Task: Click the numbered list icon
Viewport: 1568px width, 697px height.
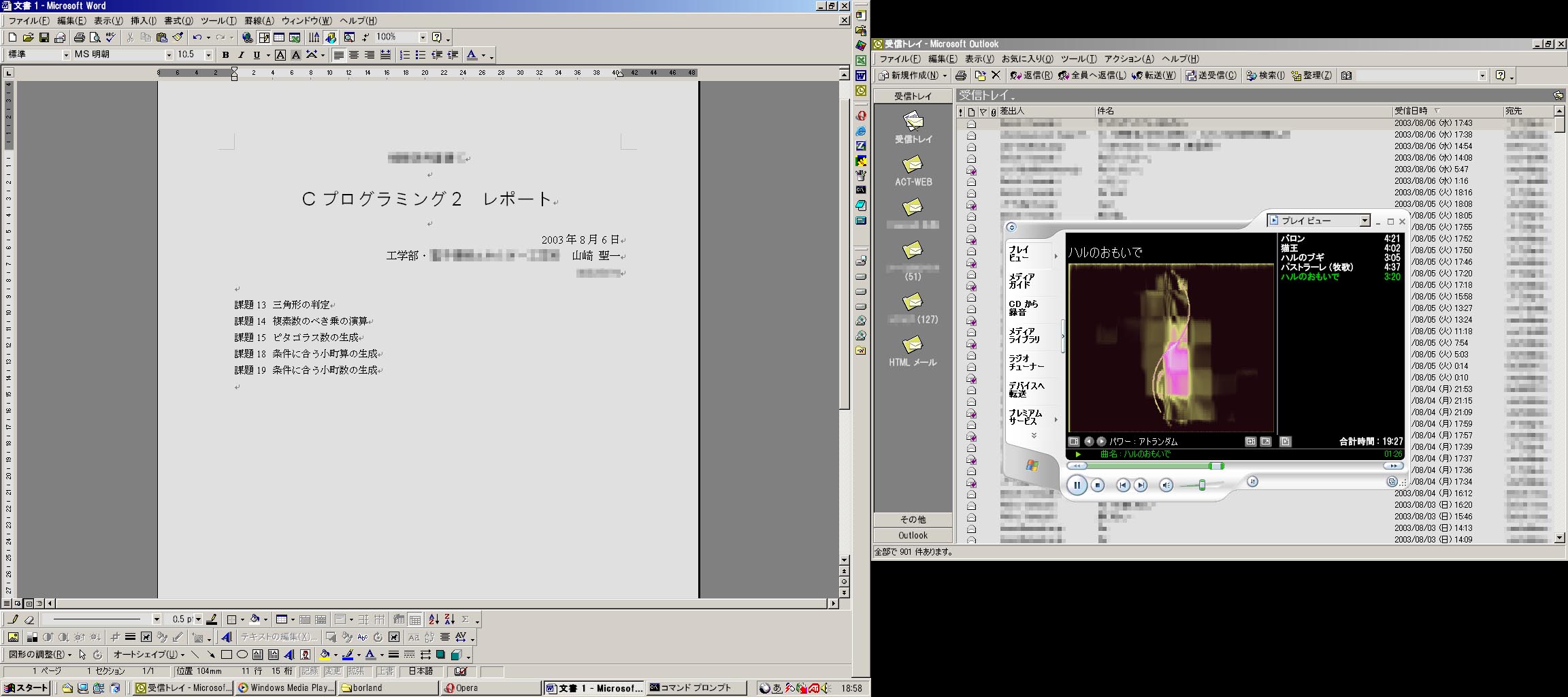Action: (x=405, y=55)
